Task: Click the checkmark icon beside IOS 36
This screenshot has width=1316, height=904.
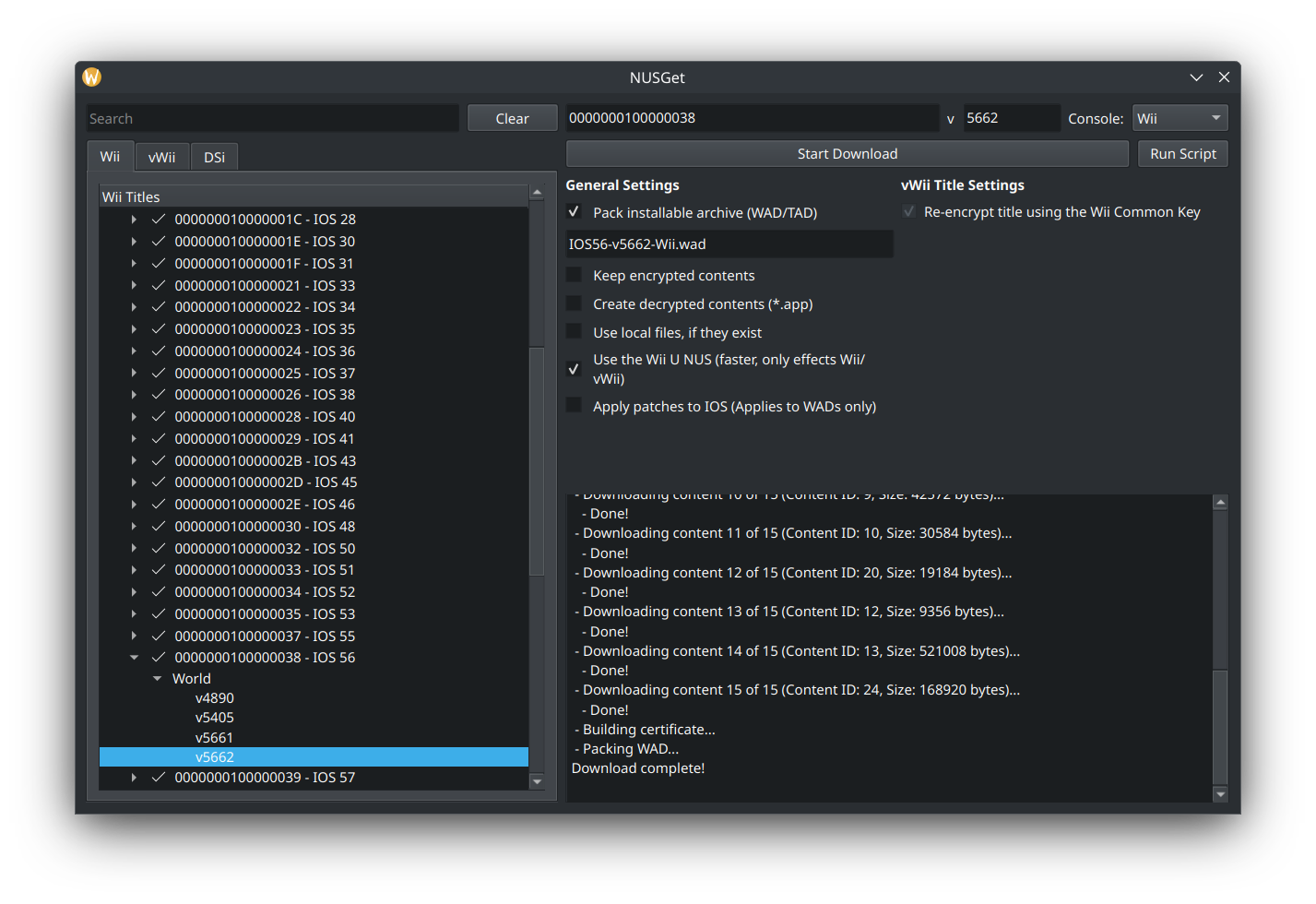Action: pyautogui.click(x=159, y=351)
